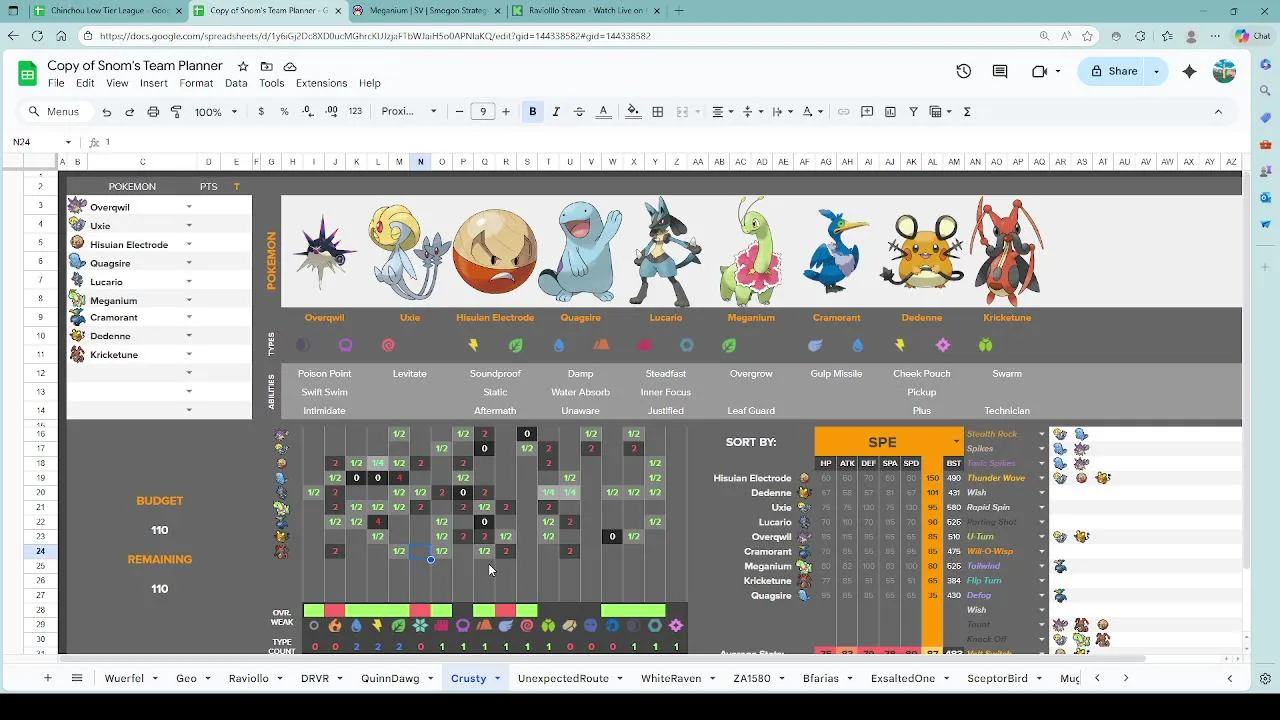The height and width of the screenshot is (720, 1280).
Task: Open the borders tool
Action: [658, 112]
